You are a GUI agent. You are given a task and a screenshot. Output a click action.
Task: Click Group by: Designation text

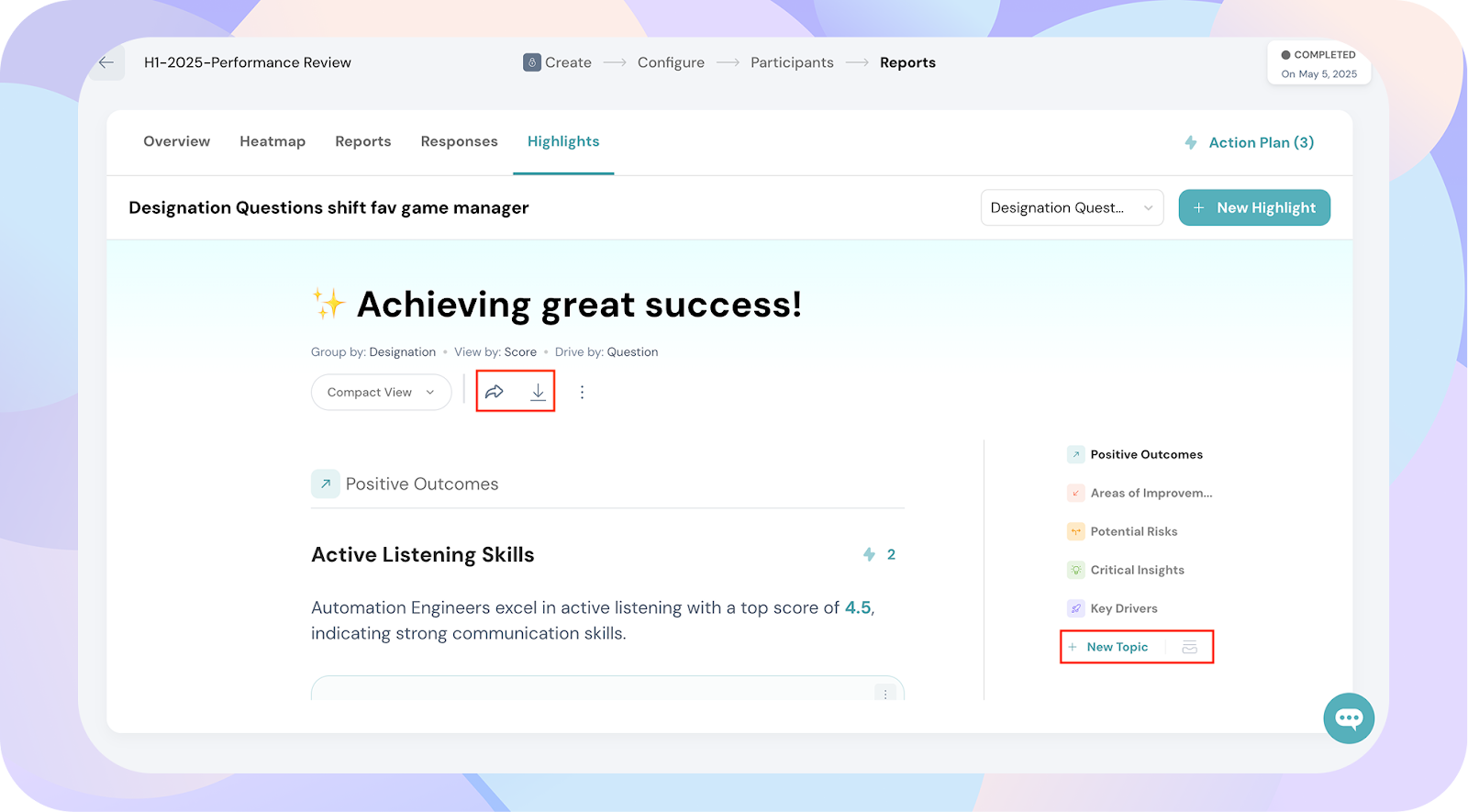[373, 351]
